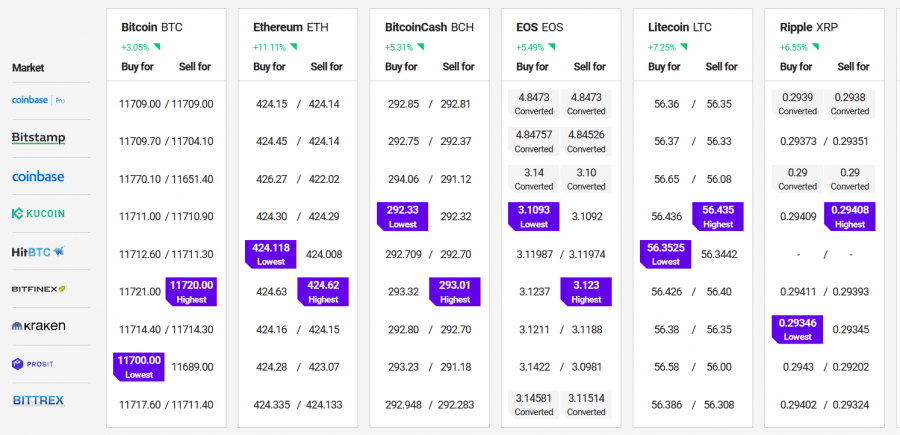Open the Bitfinex exchange logo
The height and width of the screenshot is (435, 900).
point(38,289)
